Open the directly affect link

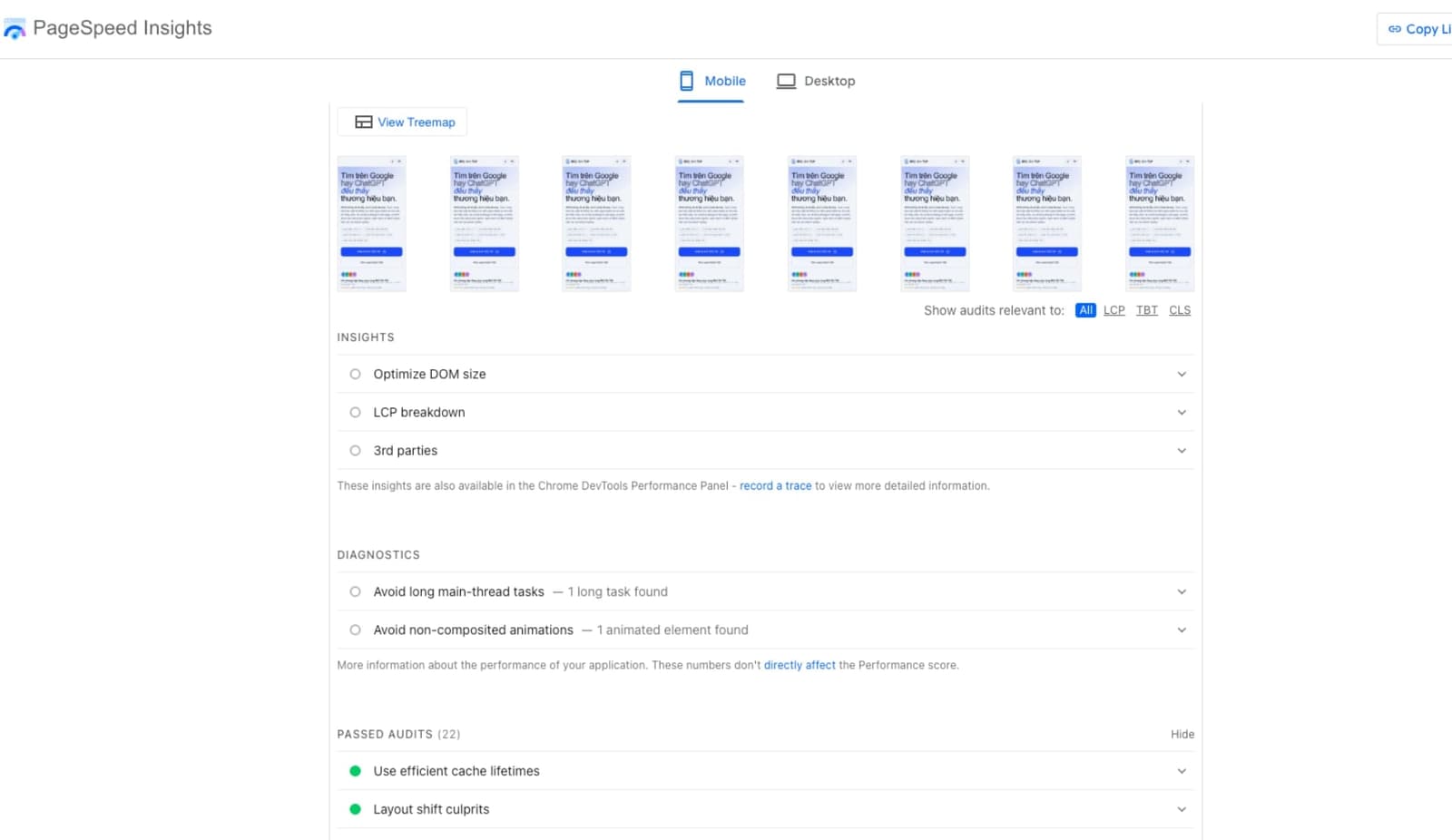(800, 665)
